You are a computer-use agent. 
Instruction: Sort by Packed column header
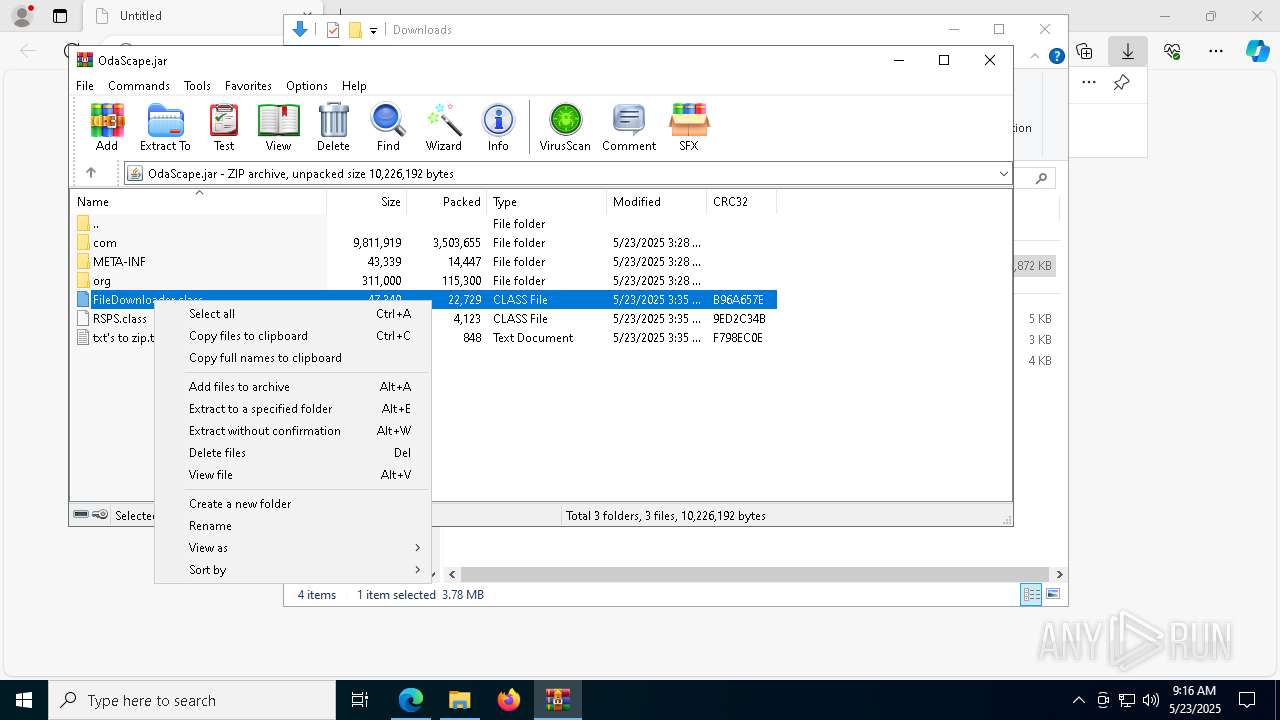pyautogui.click(x=447, y=201)
